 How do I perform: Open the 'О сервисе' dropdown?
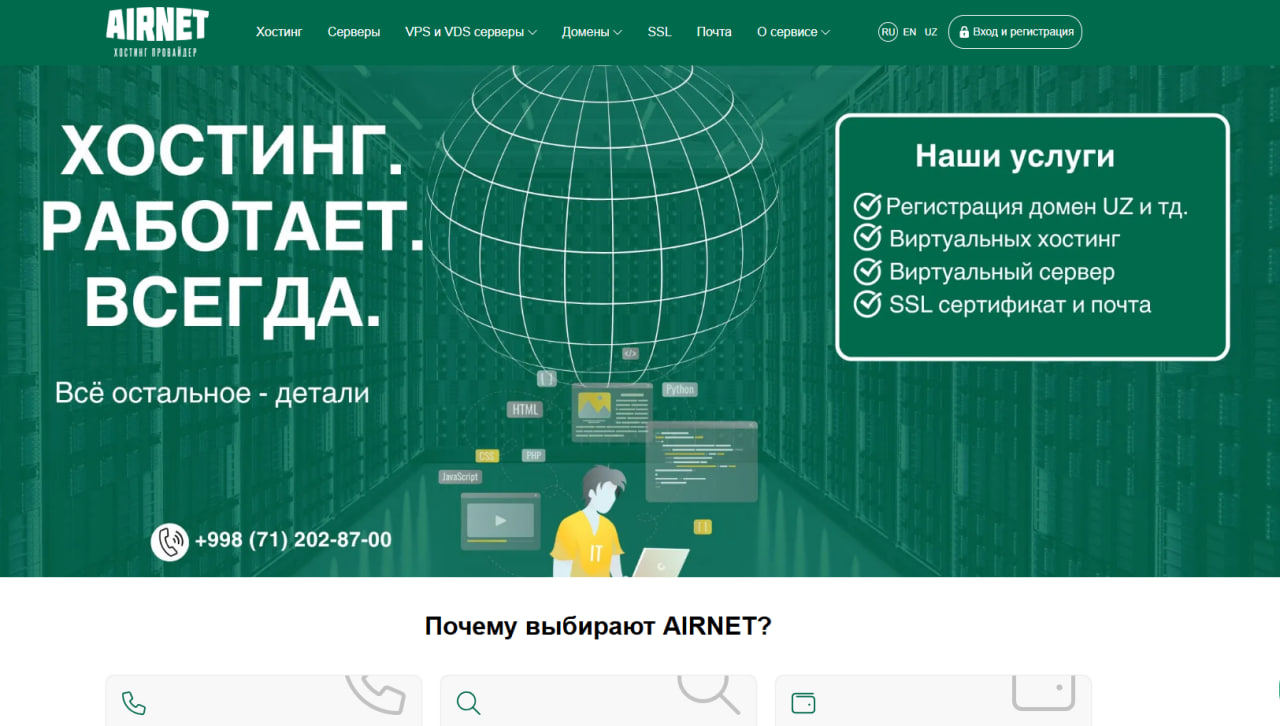793,31
